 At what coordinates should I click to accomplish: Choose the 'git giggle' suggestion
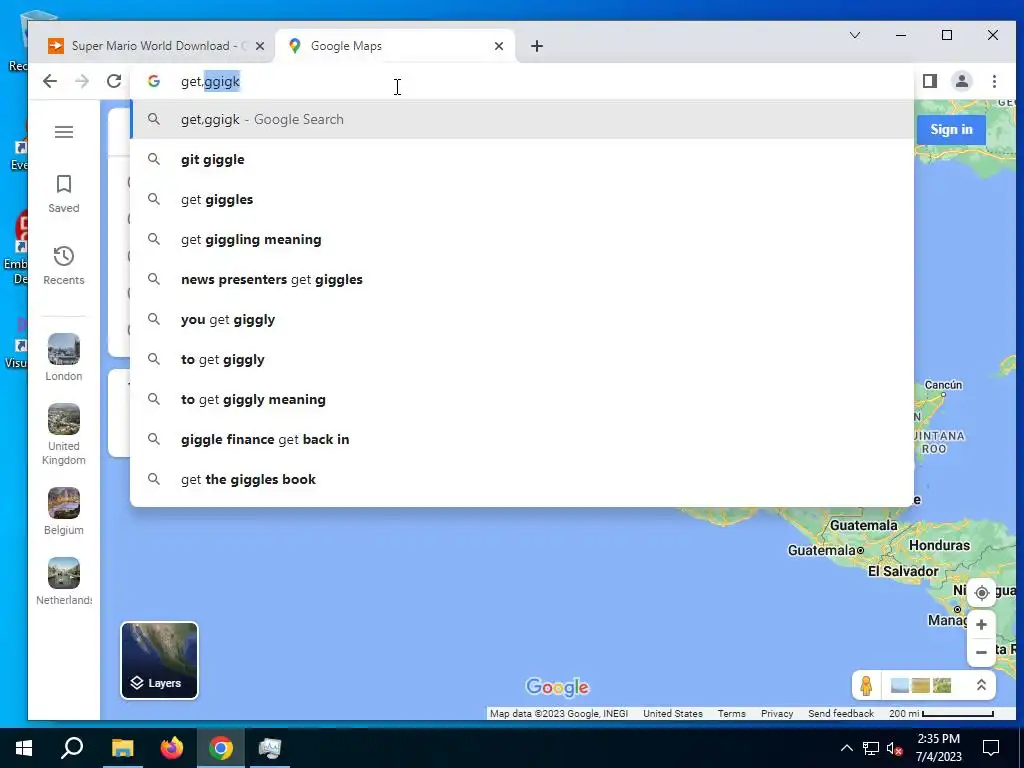click(522, 159)
